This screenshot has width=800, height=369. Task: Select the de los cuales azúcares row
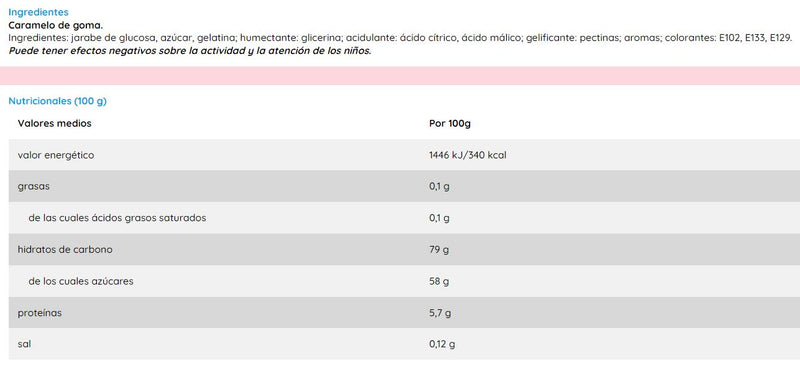(404, 281)
